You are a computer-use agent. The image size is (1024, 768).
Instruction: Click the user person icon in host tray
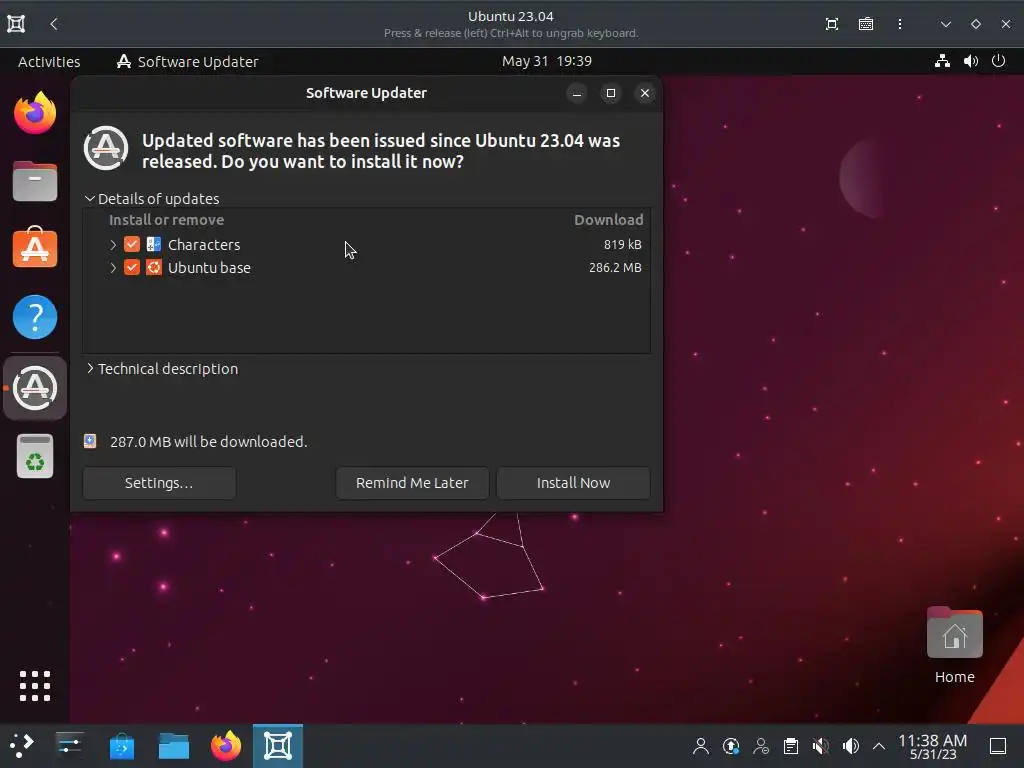pos(701,746)
